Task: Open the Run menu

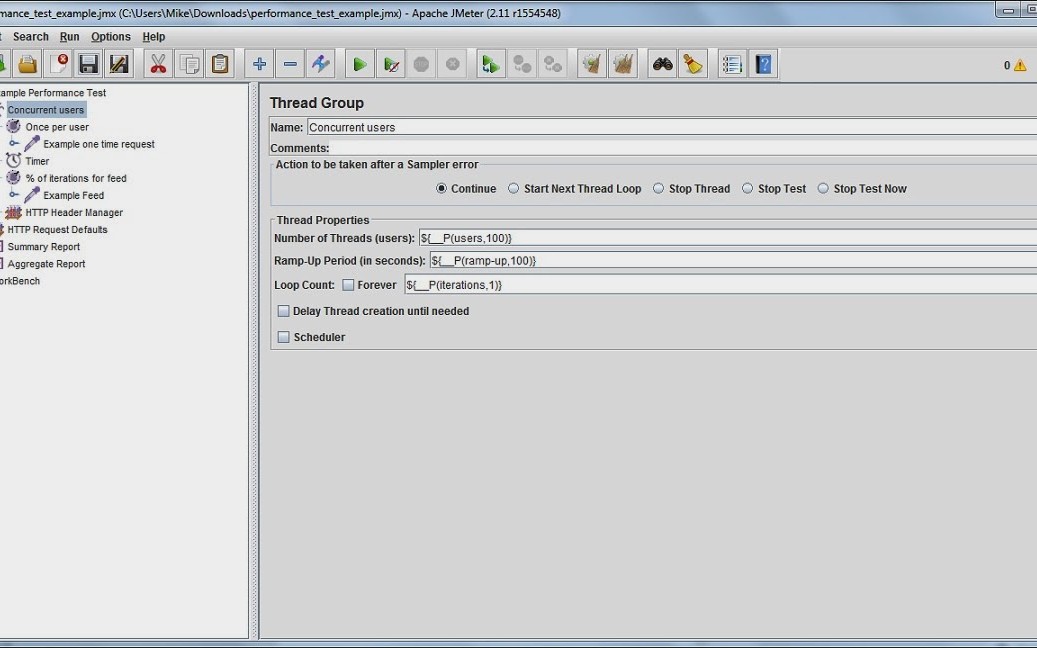Action: coord(69,36)
